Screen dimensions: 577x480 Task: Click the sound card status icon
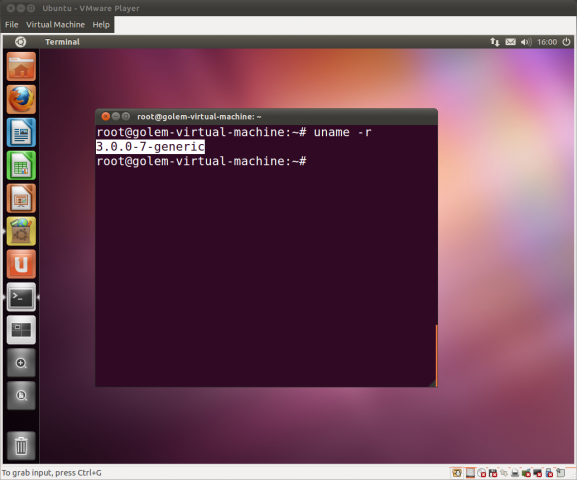click(x=526, y=473)
